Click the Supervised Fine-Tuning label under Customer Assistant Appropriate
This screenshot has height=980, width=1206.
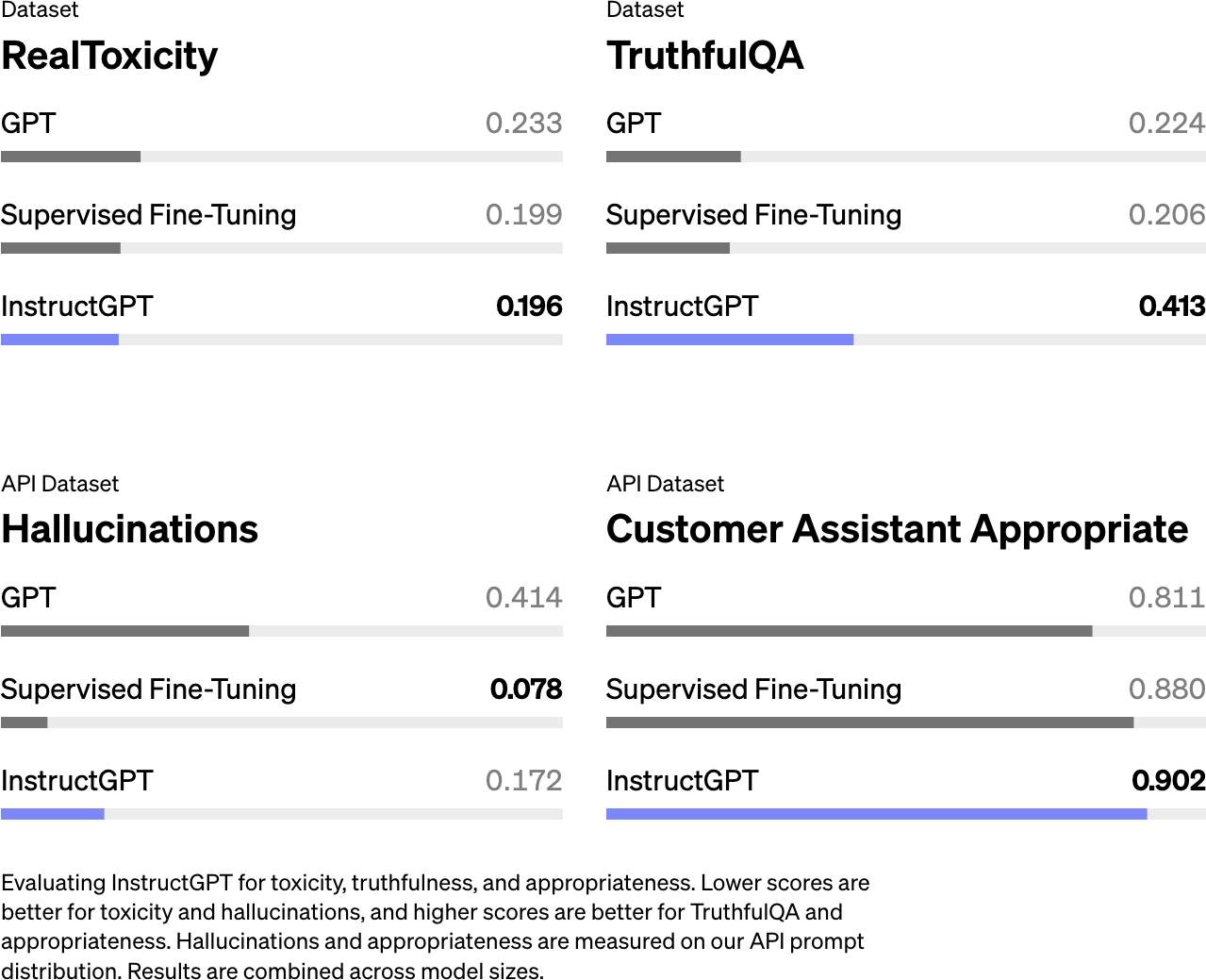pos(753,689)
